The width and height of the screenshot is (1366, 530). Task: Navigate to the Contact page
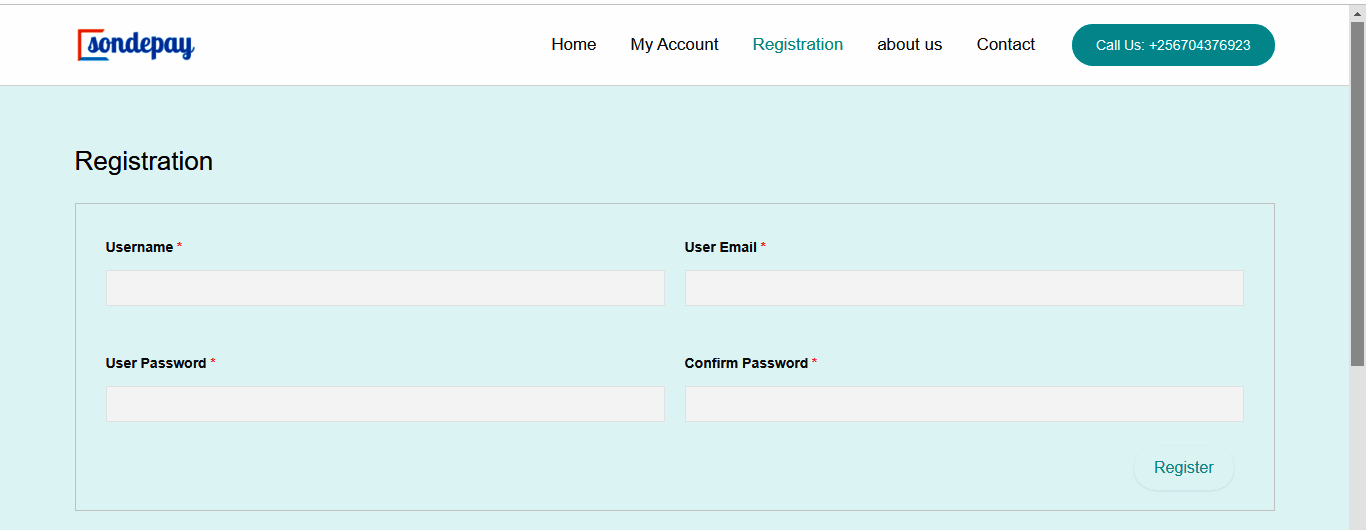pyautogui.click(x=1005, y=45)
